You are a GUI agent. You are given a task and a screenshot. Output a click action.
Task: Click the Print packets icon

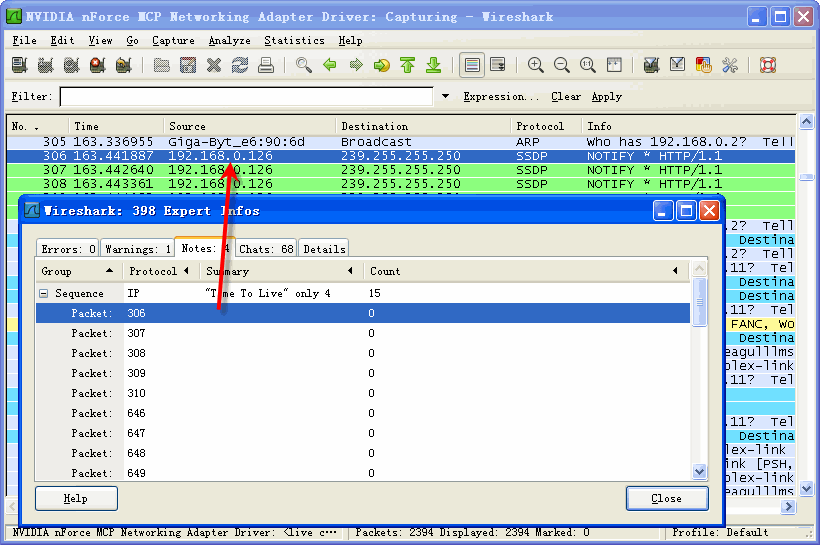pos(266,66)
